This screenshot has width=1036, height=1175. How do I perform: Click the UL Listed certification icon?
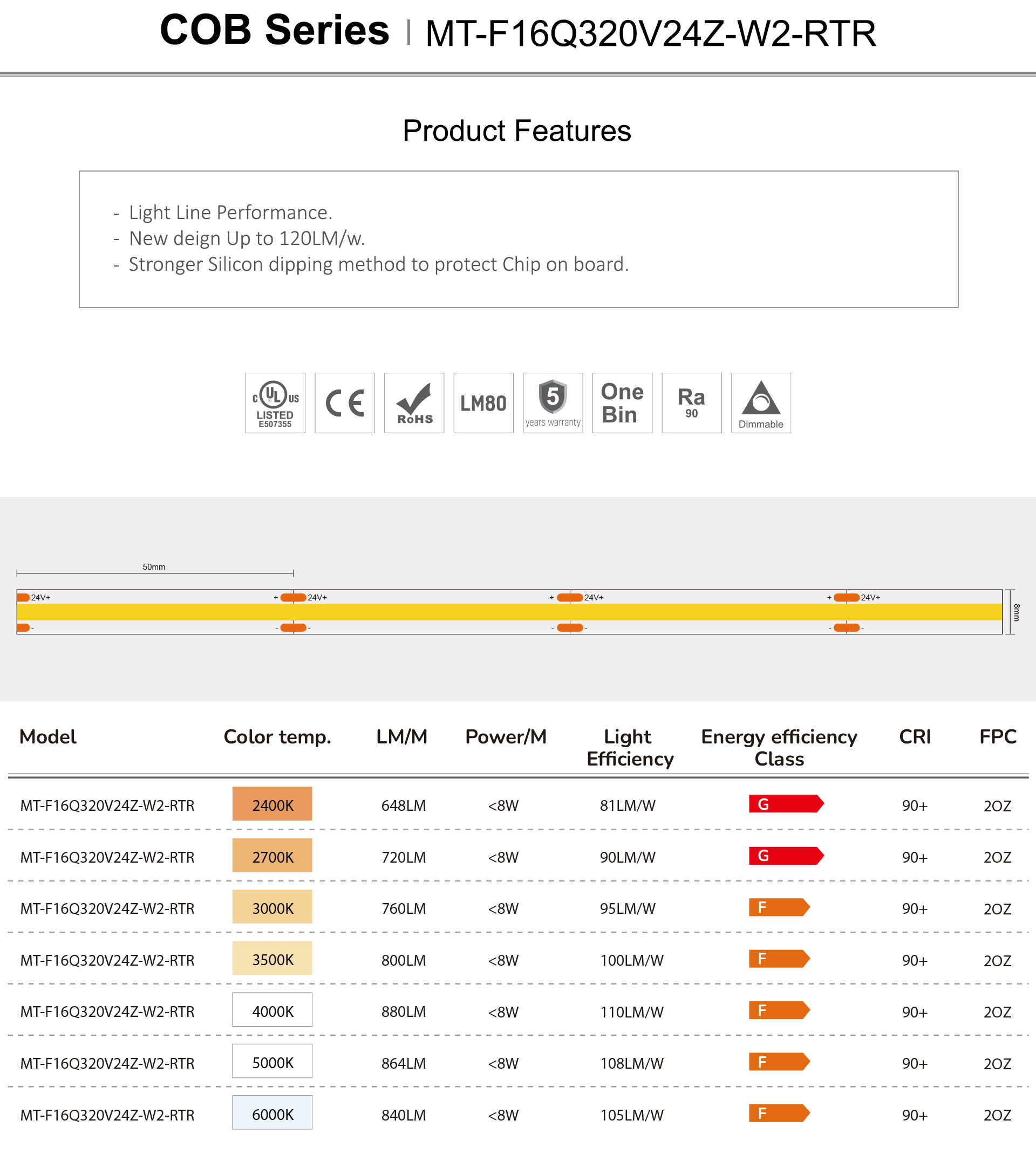[x=275, y=403]
